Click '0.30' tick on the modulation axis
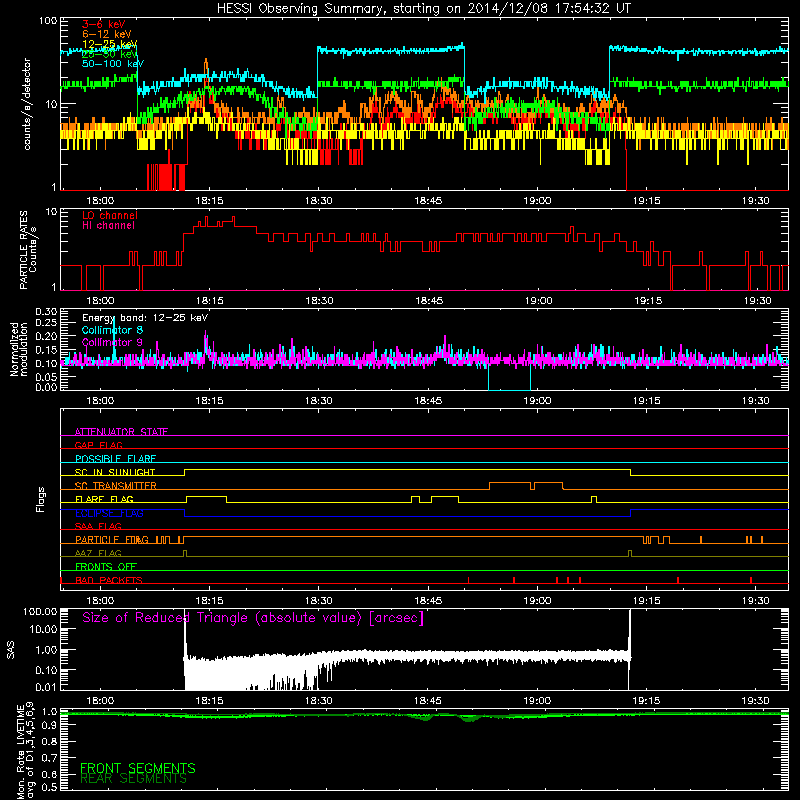 coord(46,312)
